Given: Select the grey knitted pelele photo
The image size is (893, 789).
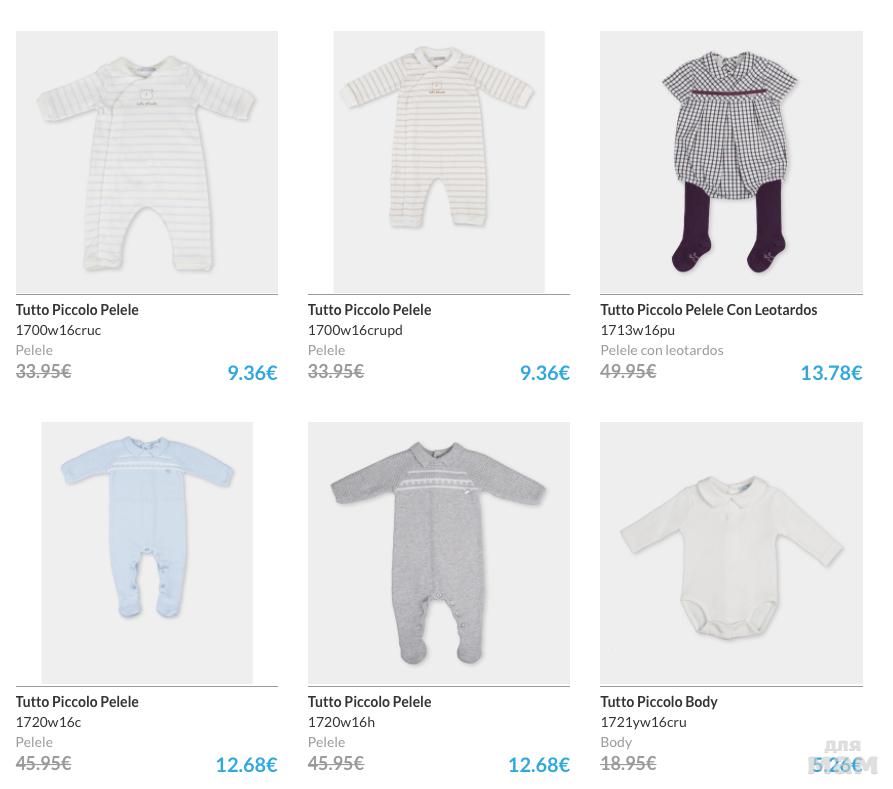Looking at the screenshot, I should (x=438, y=552).
